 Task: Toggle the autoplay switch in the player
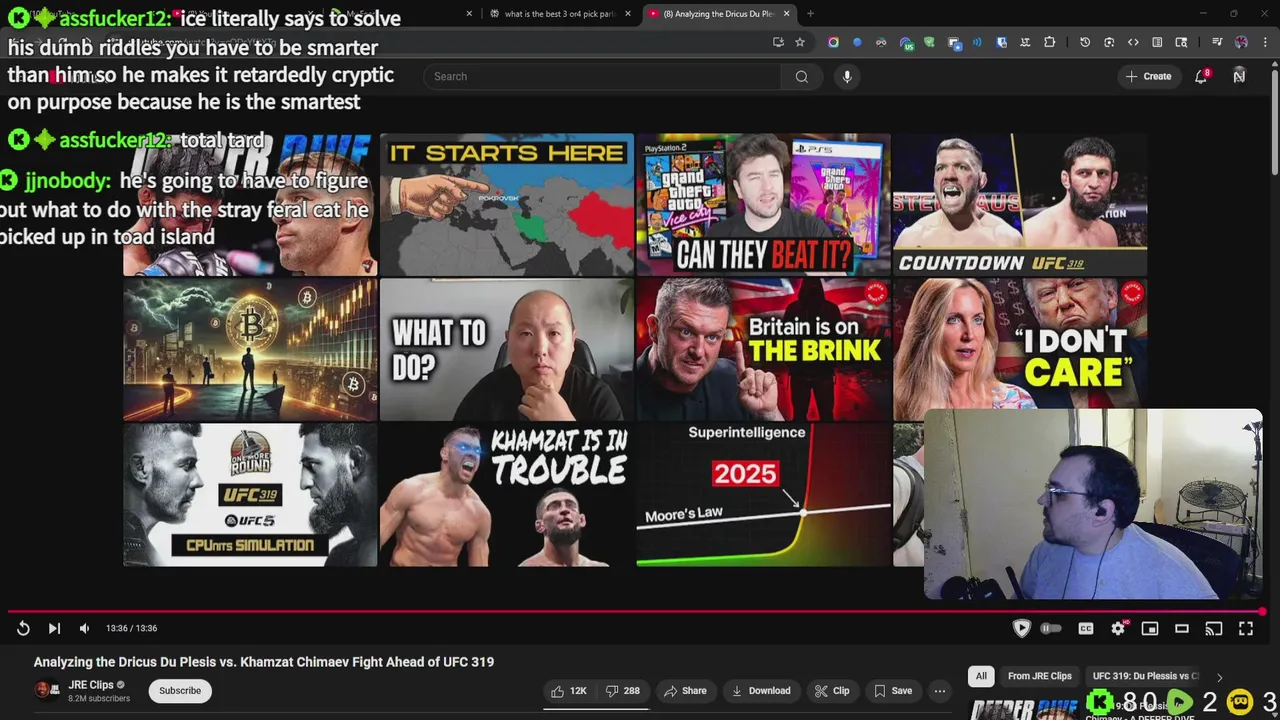pos(1051,628)
